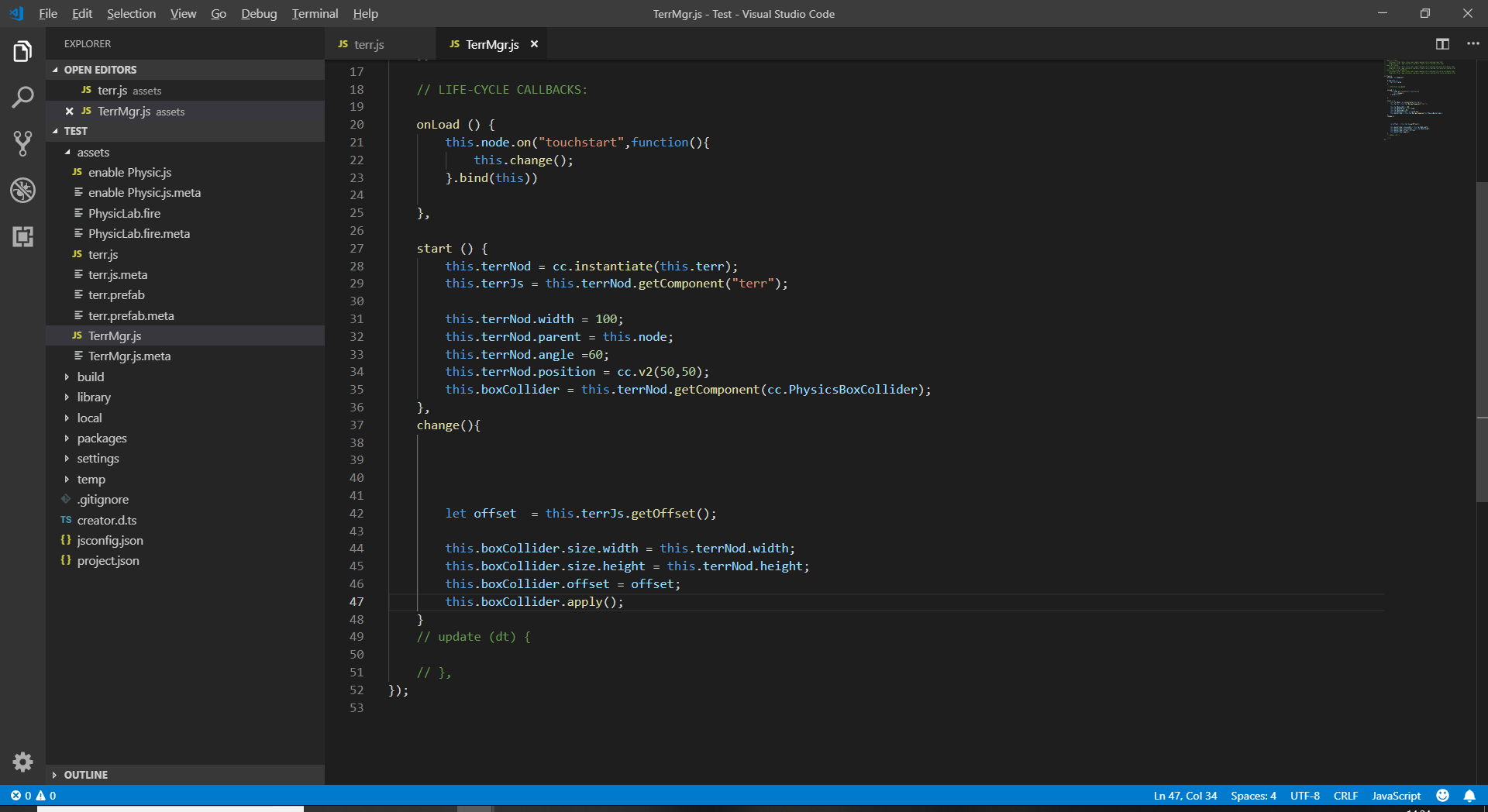Click the feedback smiley icon
The width and height of the screenshot is (1488, 812).
tap(1442, 796)
